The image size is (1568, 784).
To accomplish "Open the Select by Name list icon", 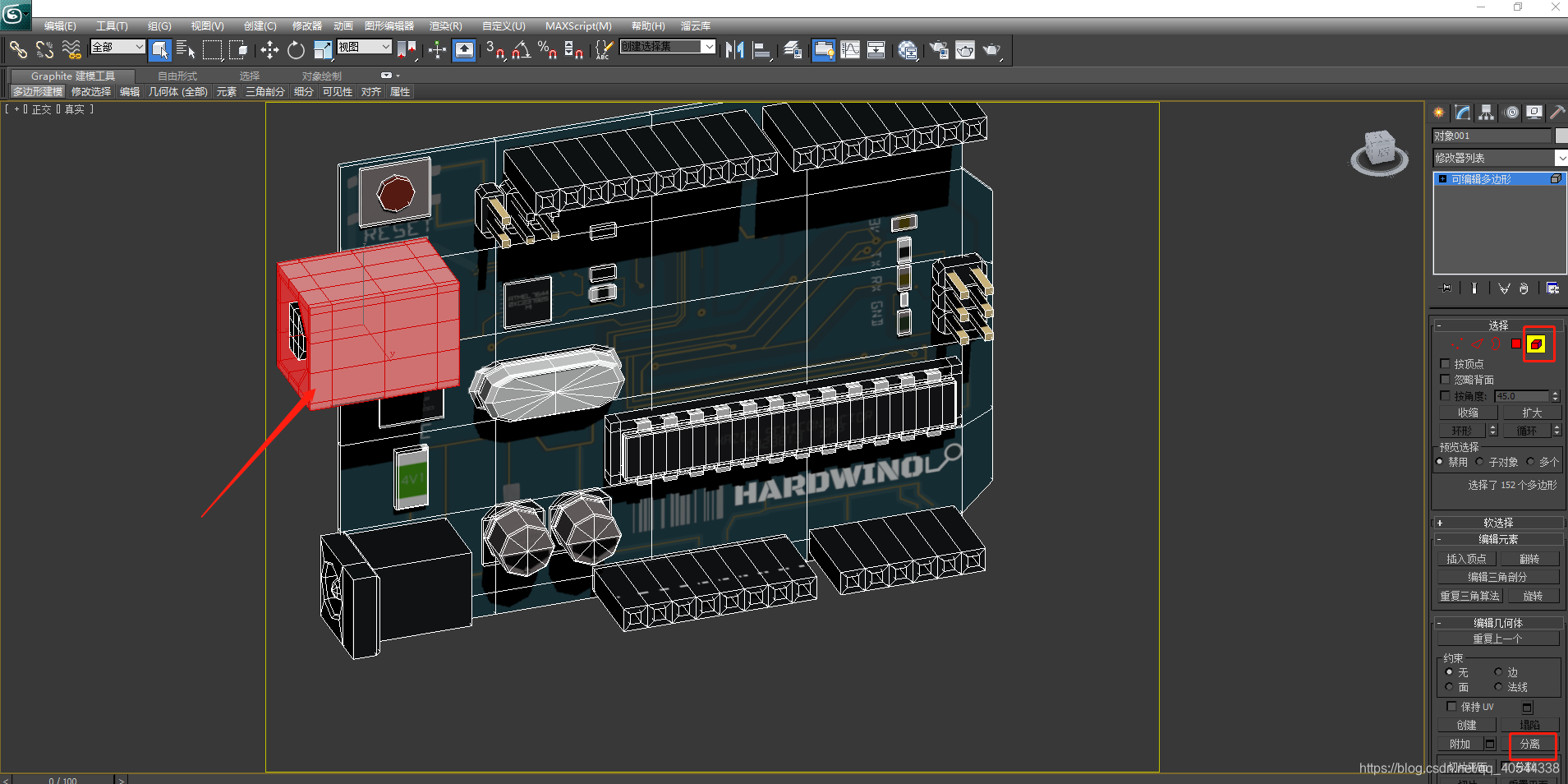I will pyautogui.click(x=186, y=50).
